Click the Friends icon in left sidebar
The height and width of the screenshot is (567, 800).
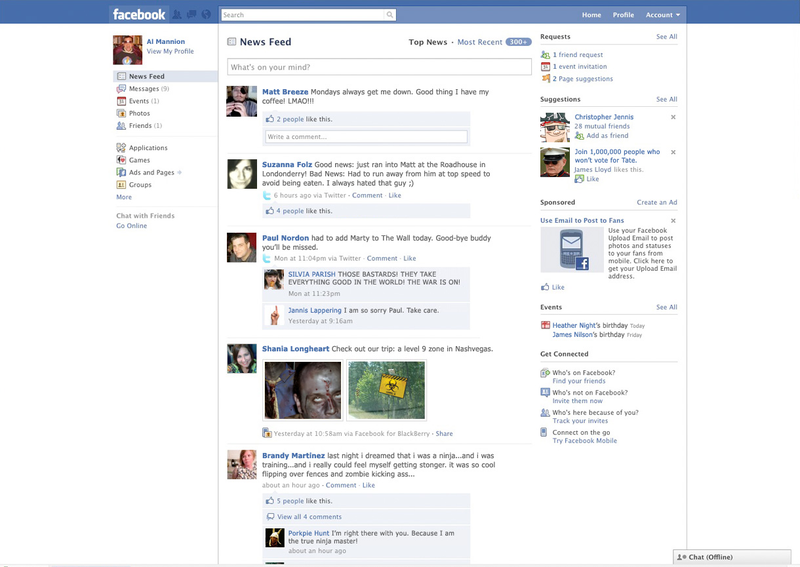coord(121,126)
